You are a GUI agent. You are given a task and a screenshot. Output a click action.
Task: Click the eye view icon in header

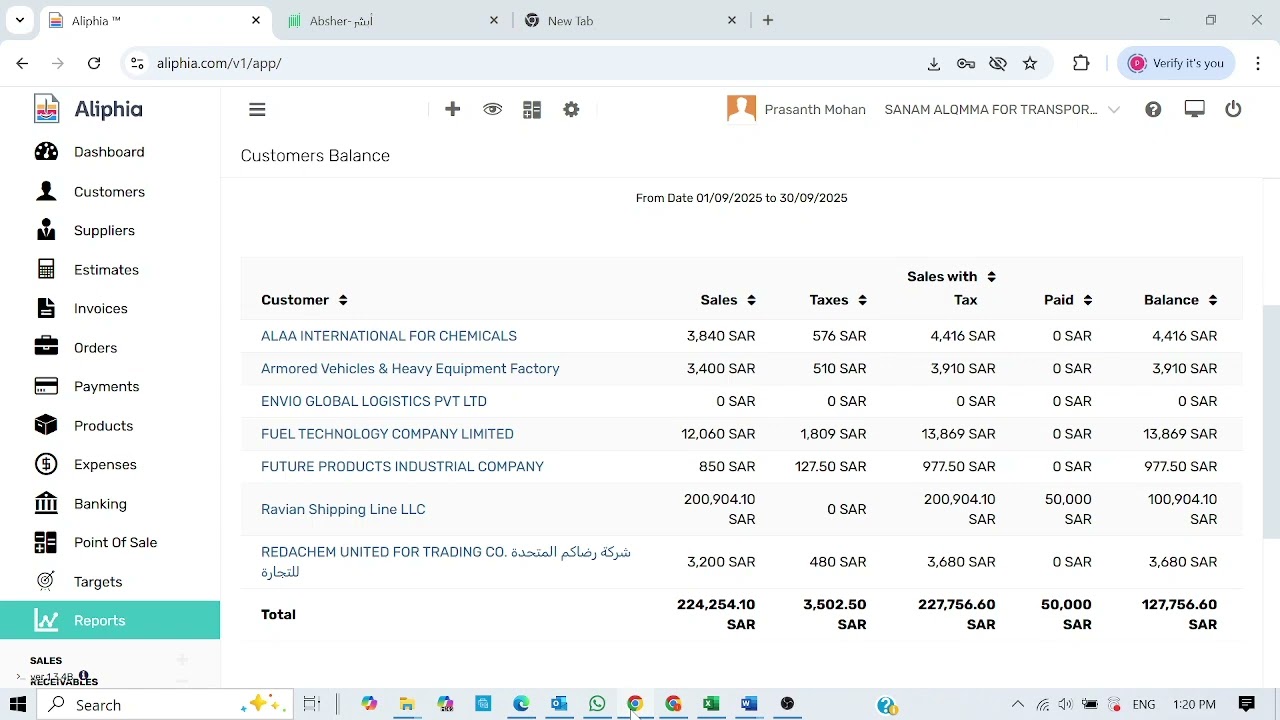492,110
